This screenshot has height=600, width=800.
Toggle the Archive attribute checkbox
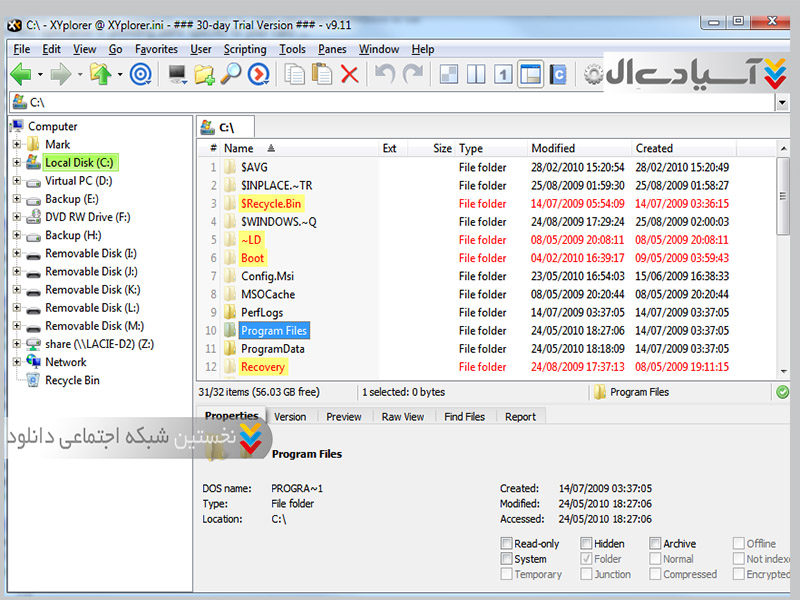coord(655,544)
